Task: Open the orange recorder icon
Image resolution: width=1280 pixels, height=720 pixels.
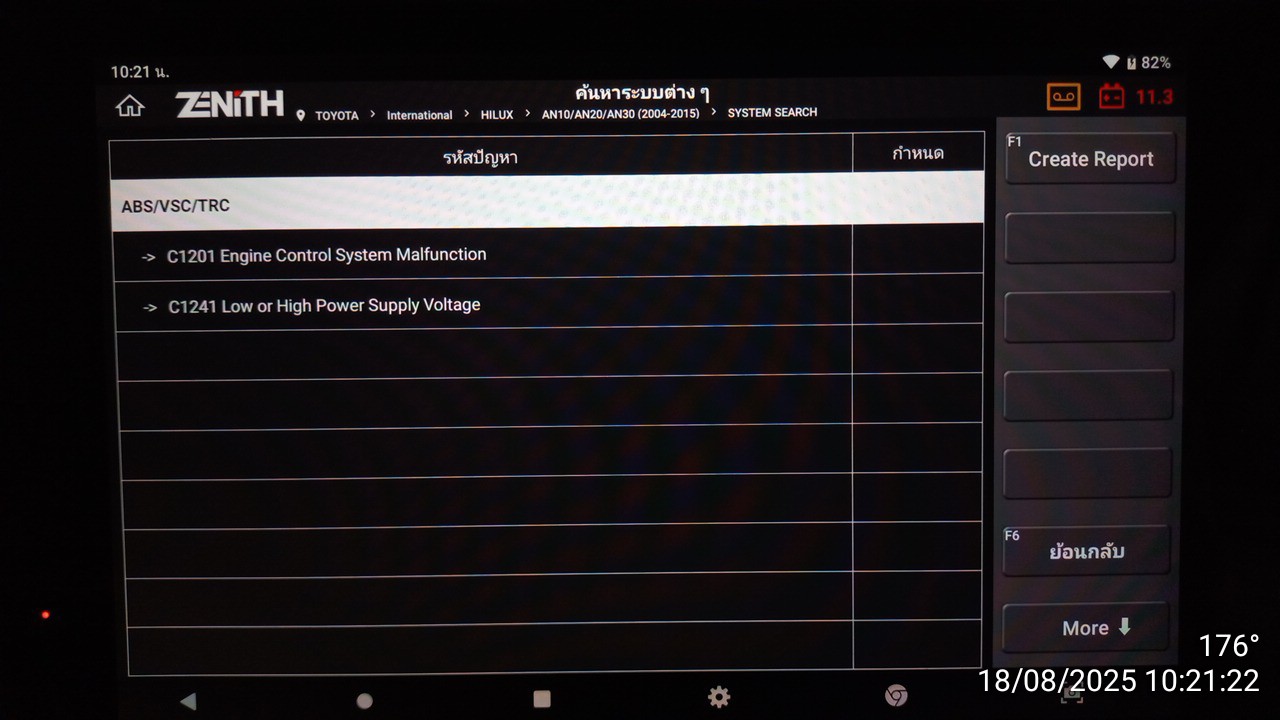Action: coord(1063,97)
